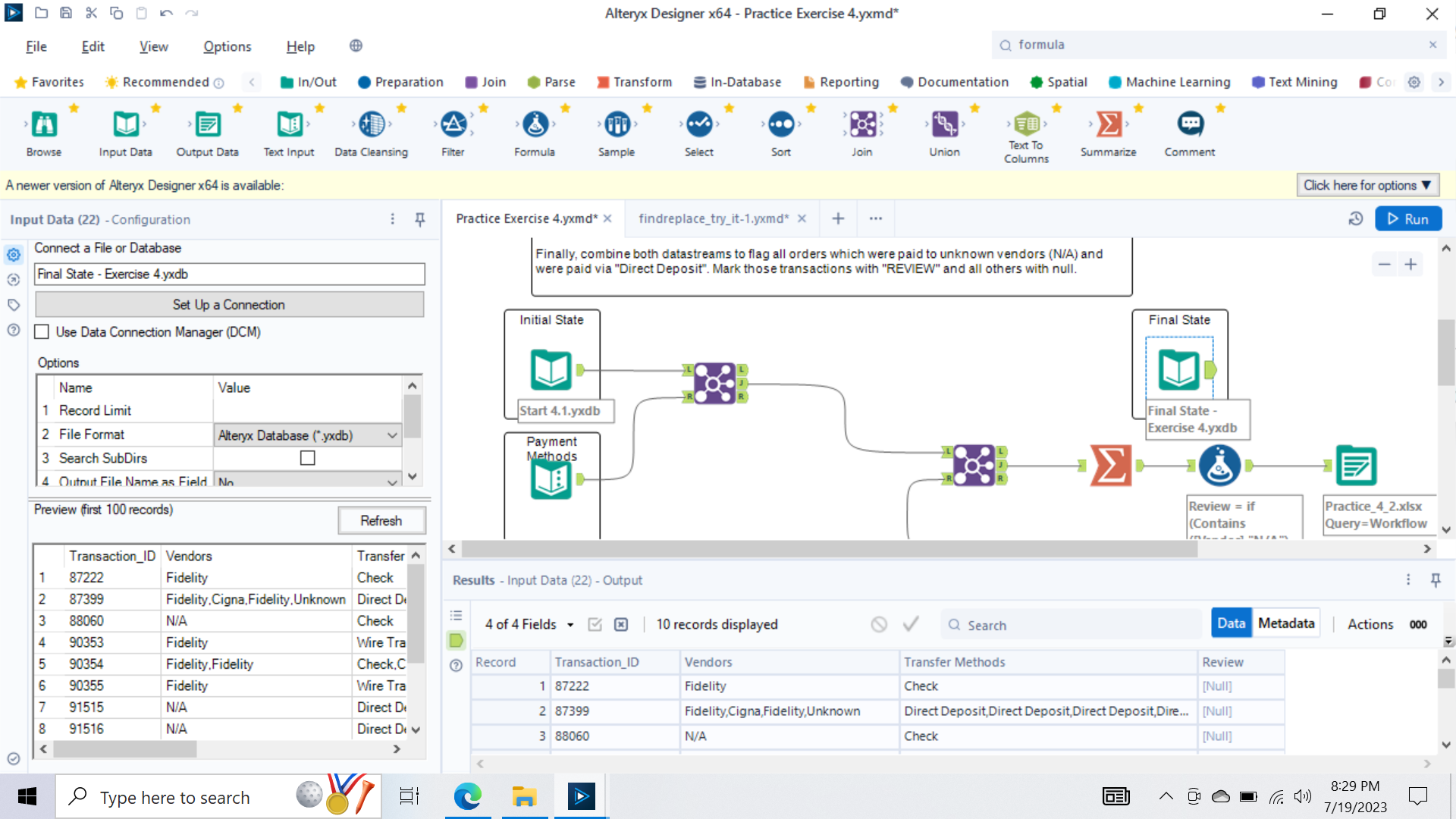This screenshot has width=1456, height=819.
Task: Select the Output Data tool icon
Action: (x=207, y=124)
